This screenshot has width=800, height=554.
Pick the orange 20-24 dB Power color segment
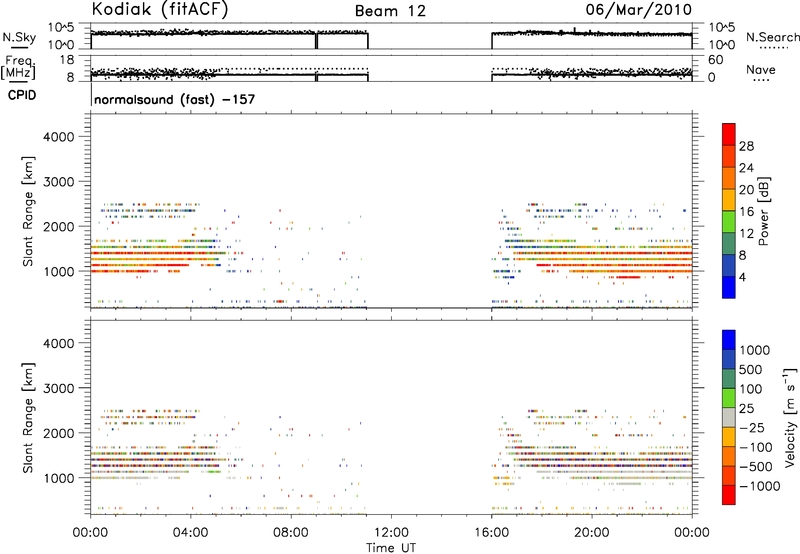(x=729, y=178)
